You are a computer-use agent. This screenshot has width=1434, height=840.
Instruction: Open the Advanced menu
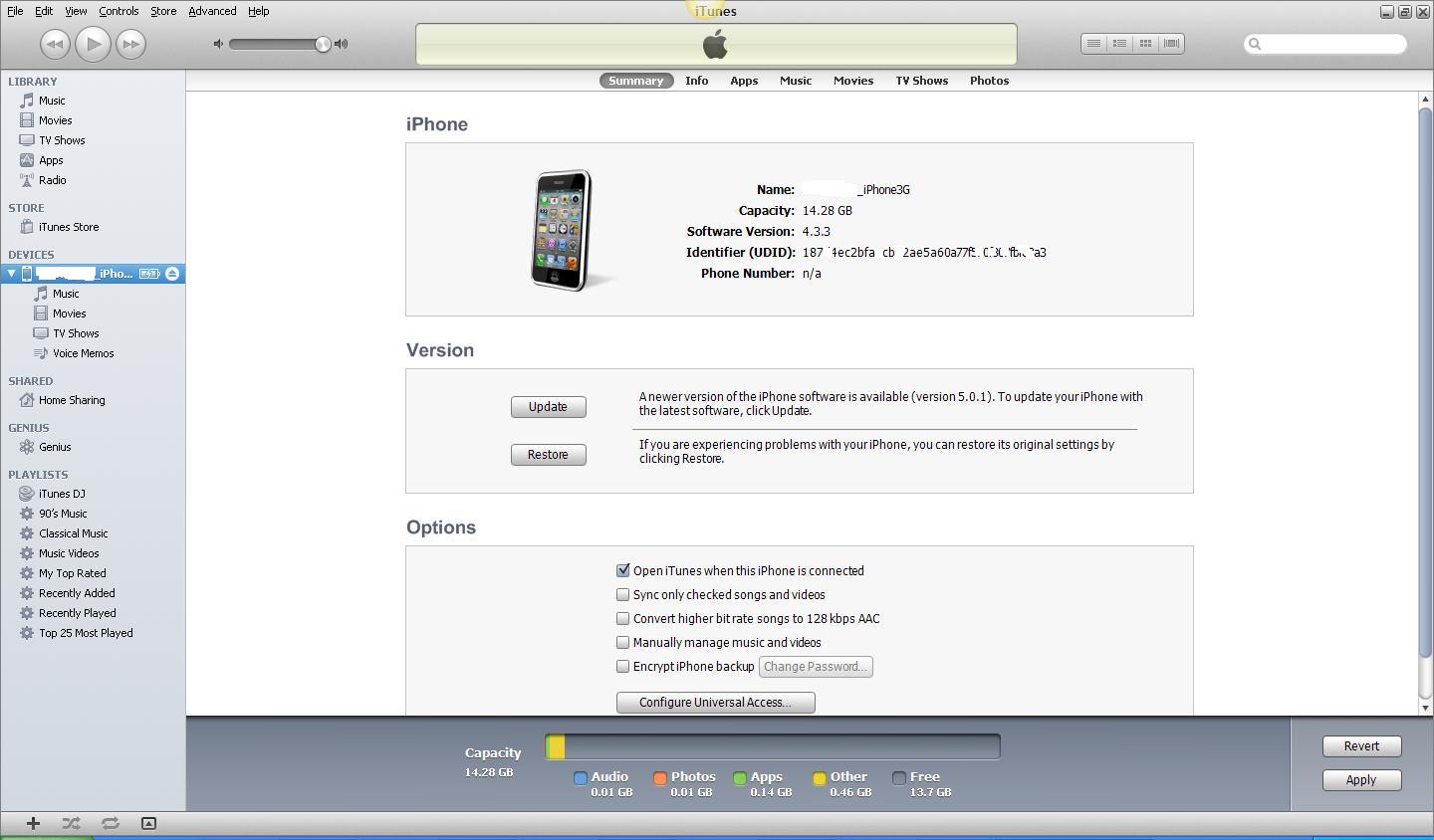[212, 11]
